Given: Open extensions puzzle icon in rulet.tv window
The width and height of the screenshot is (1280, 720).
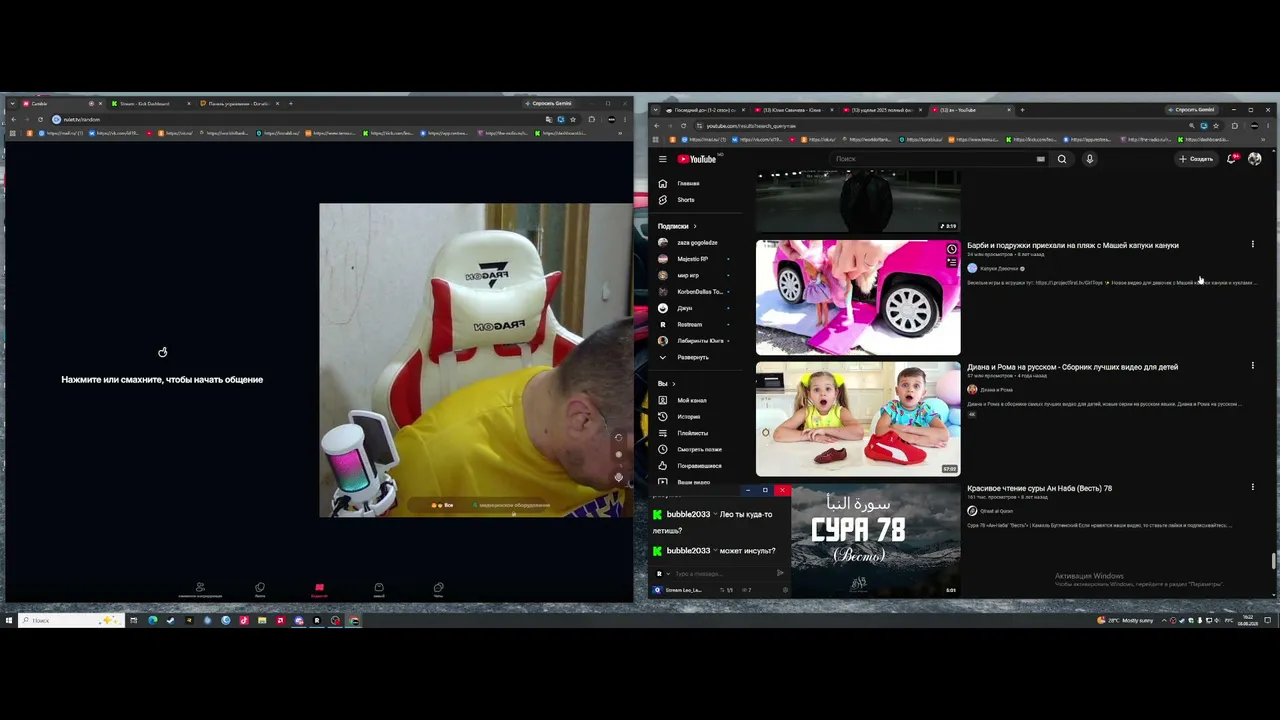Looking at the screenshot, I should (591, 120).
